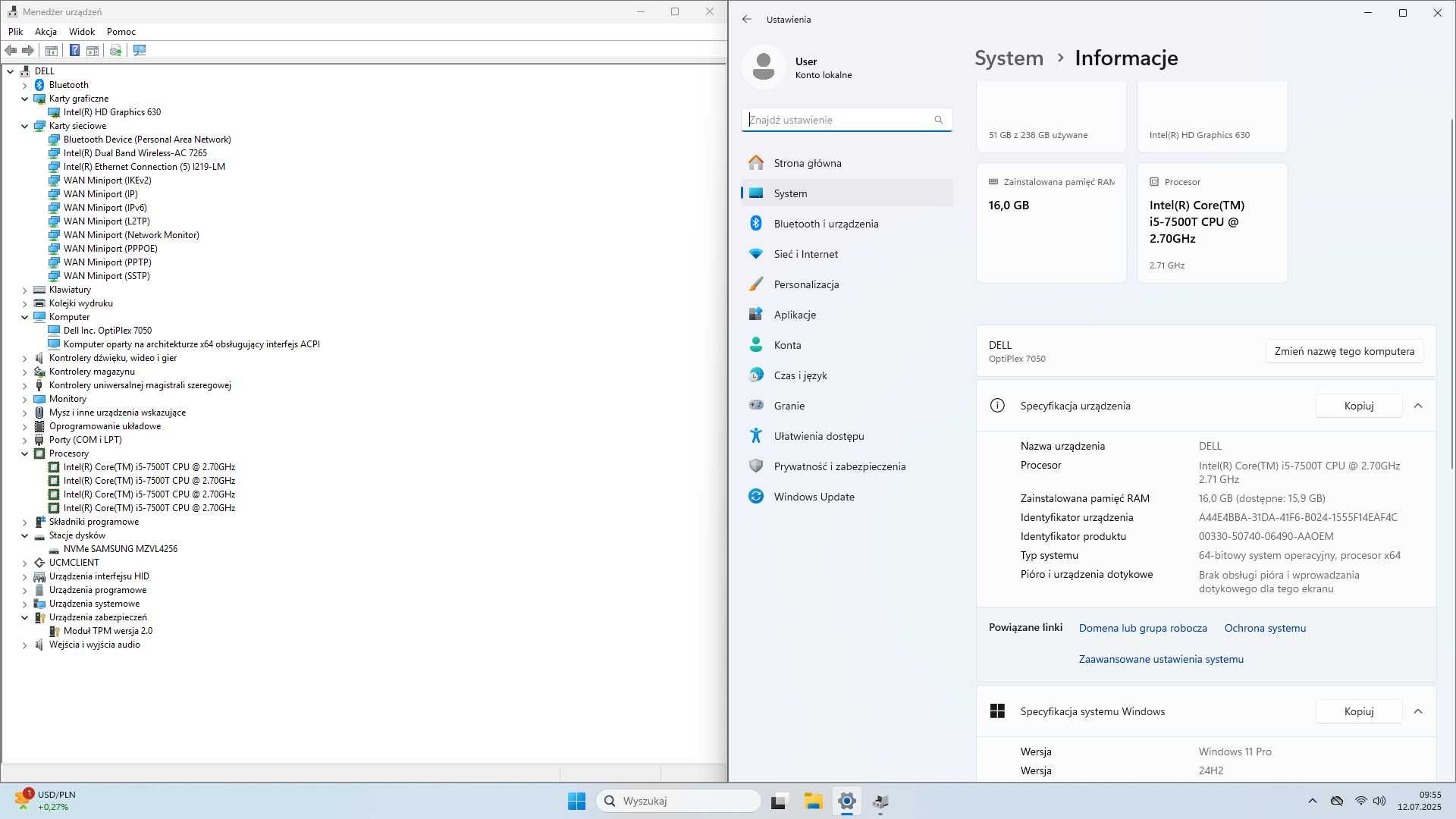Image resolution: width=1456 pixels, height=819 pixels.
Task: Open Personalizacja settings
Action: pyautogui.click(x=846, y=284)
